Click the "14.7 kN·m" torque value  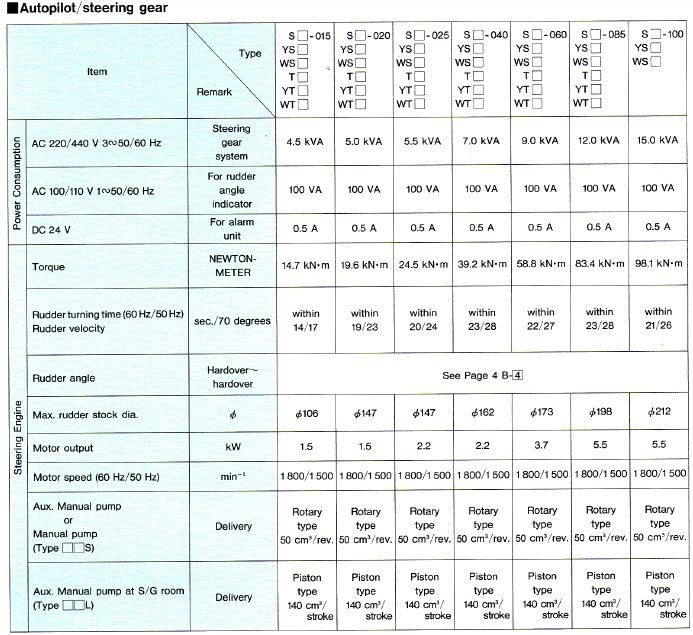pyautogui.click(x=305, y=266)
